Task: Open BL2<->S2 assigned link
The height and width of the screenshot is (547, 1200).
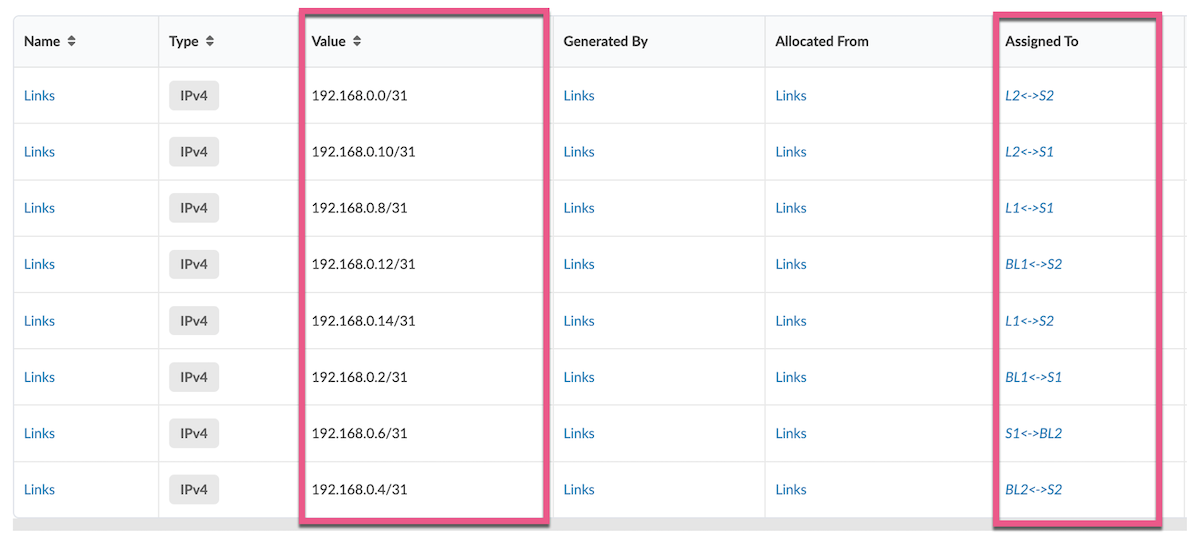Action: pyautogui.click(x=1033, y=490)
